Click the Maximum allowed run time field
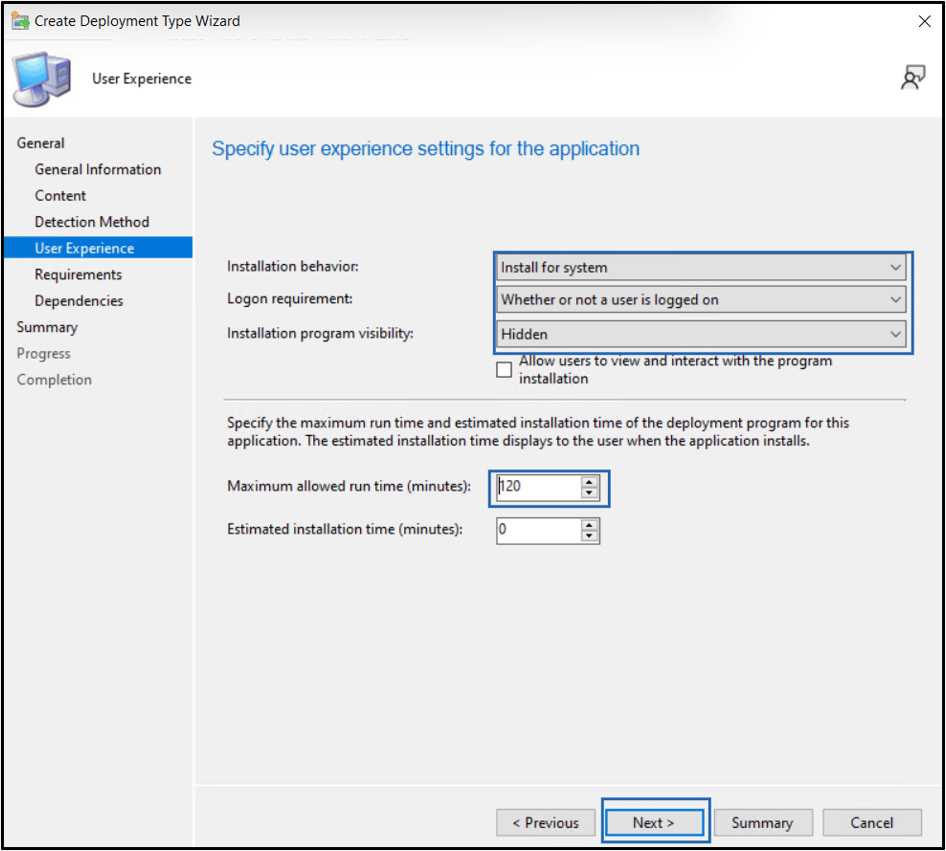This screenshot has height=851, width=946. pyautogui.click(x=539, y=487)
